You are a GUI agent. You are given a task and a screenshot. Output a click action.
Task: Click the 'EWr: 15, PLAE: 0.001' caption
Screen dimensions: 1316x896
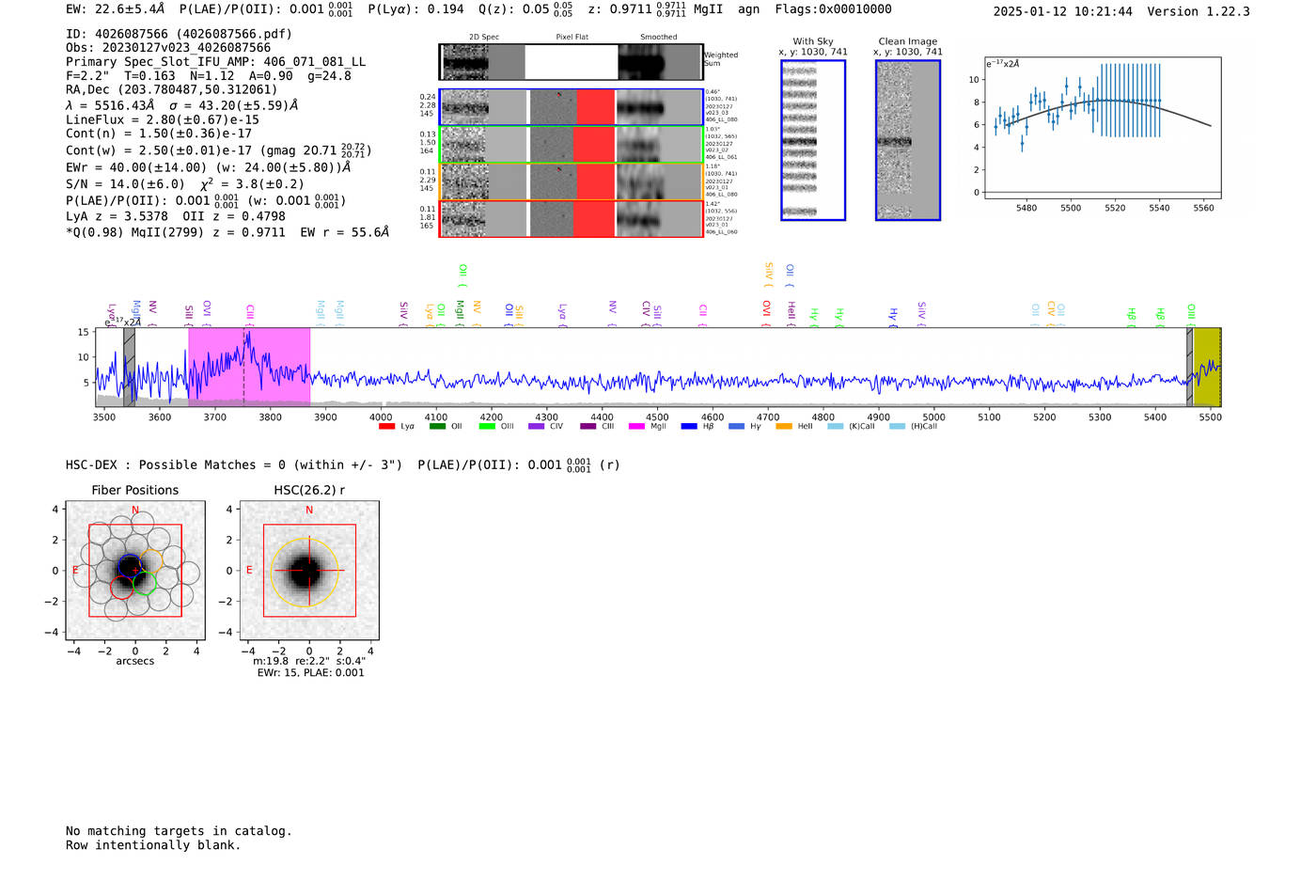[310, 673]
